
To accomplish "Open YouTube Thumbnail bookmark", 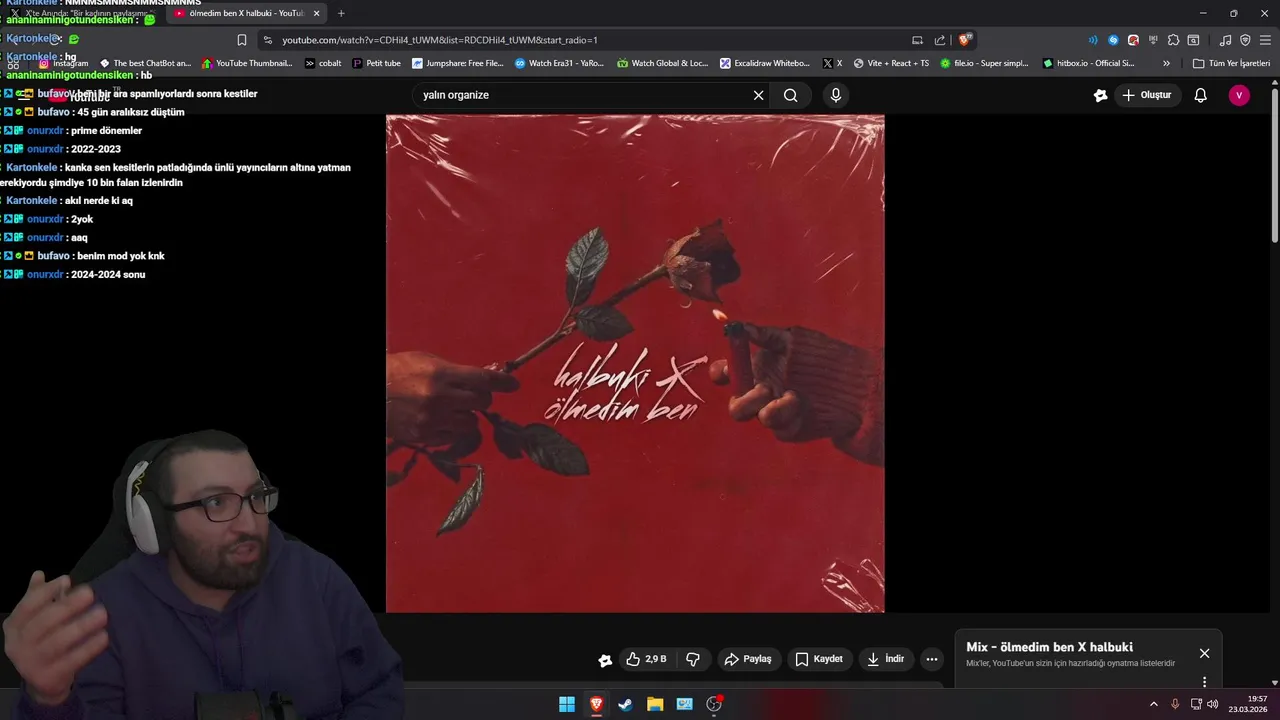I will point(247,63).
